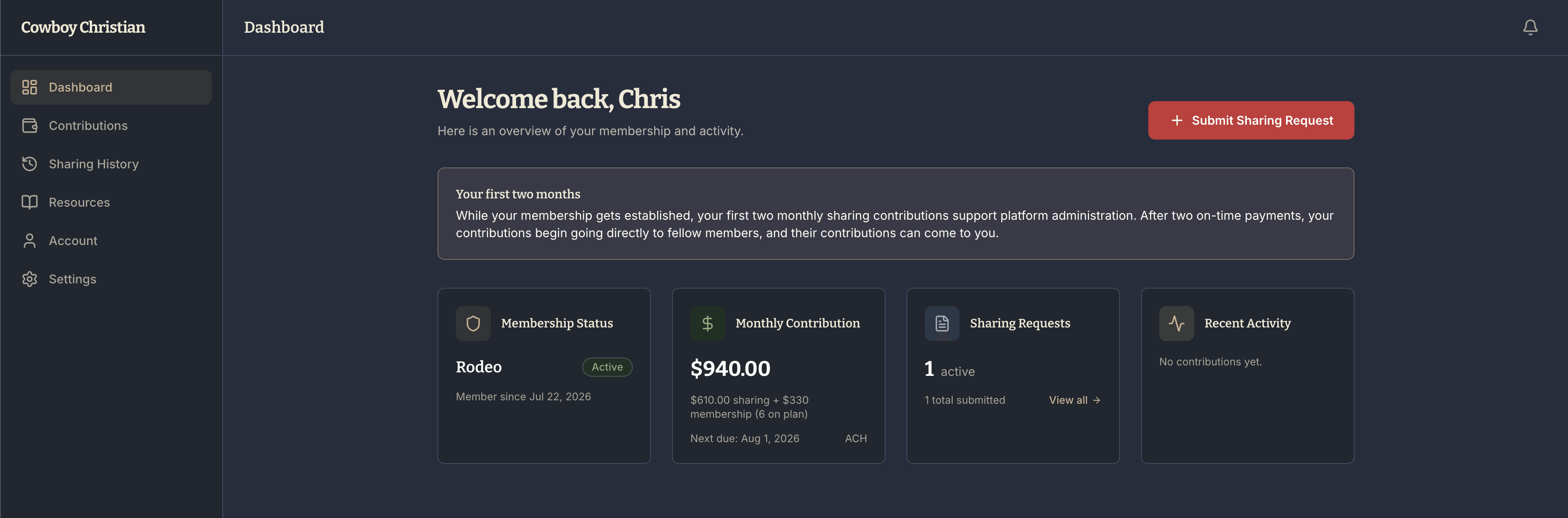Click the Settings gear icon
The height and width of the screenshot is (518, 1568).
coord(29,279)
